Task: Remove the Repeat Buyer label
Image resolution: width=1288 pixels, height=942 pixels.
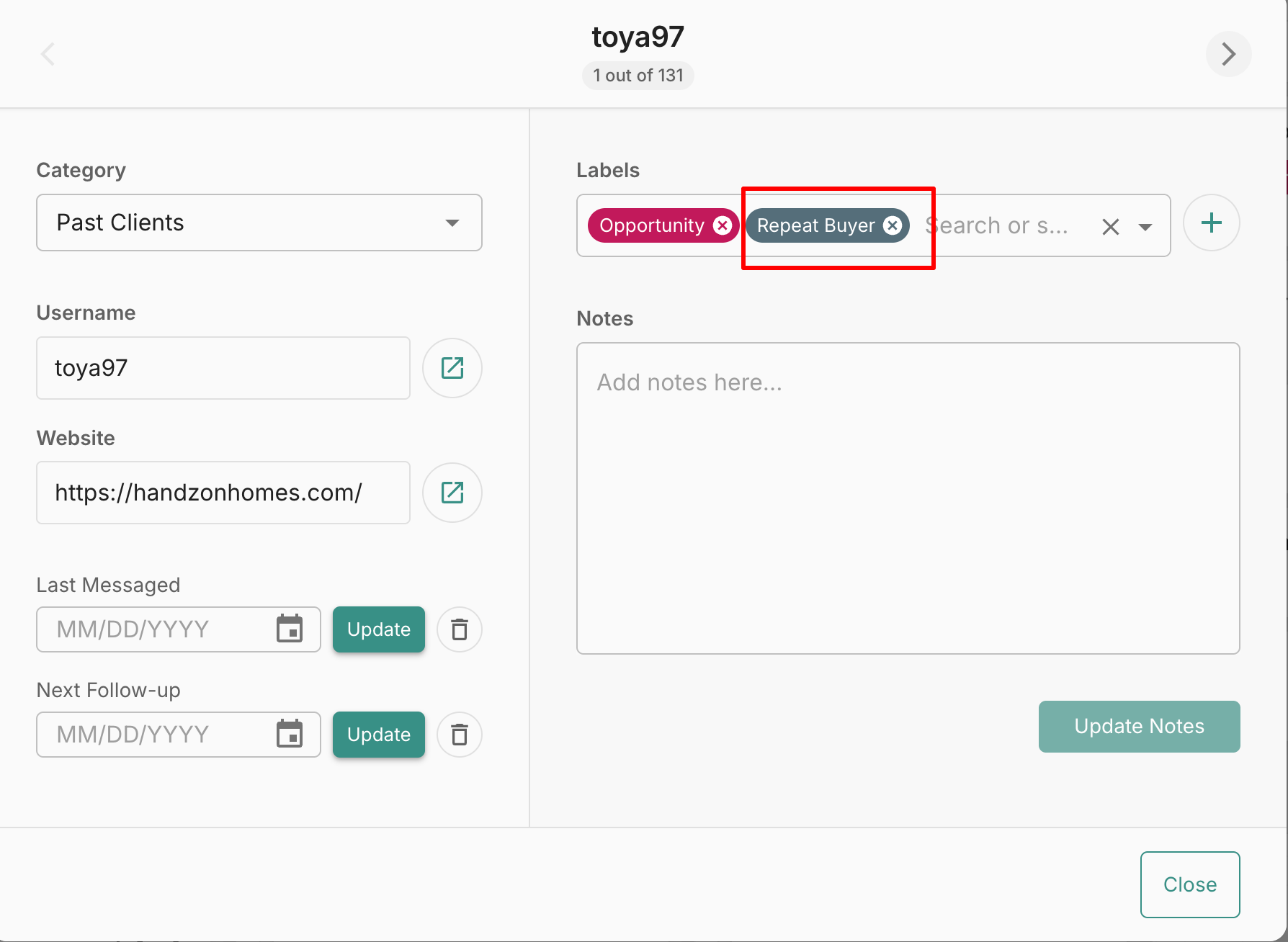Action: (893, 225)
